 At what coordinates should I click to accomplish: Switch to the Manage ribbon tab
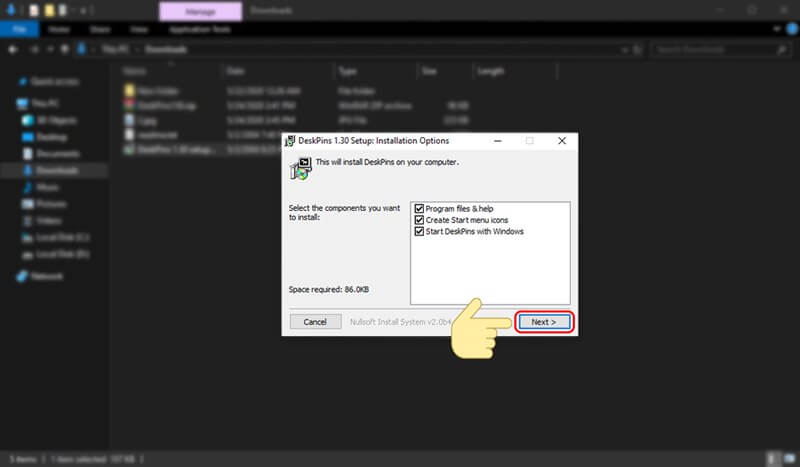199,12
